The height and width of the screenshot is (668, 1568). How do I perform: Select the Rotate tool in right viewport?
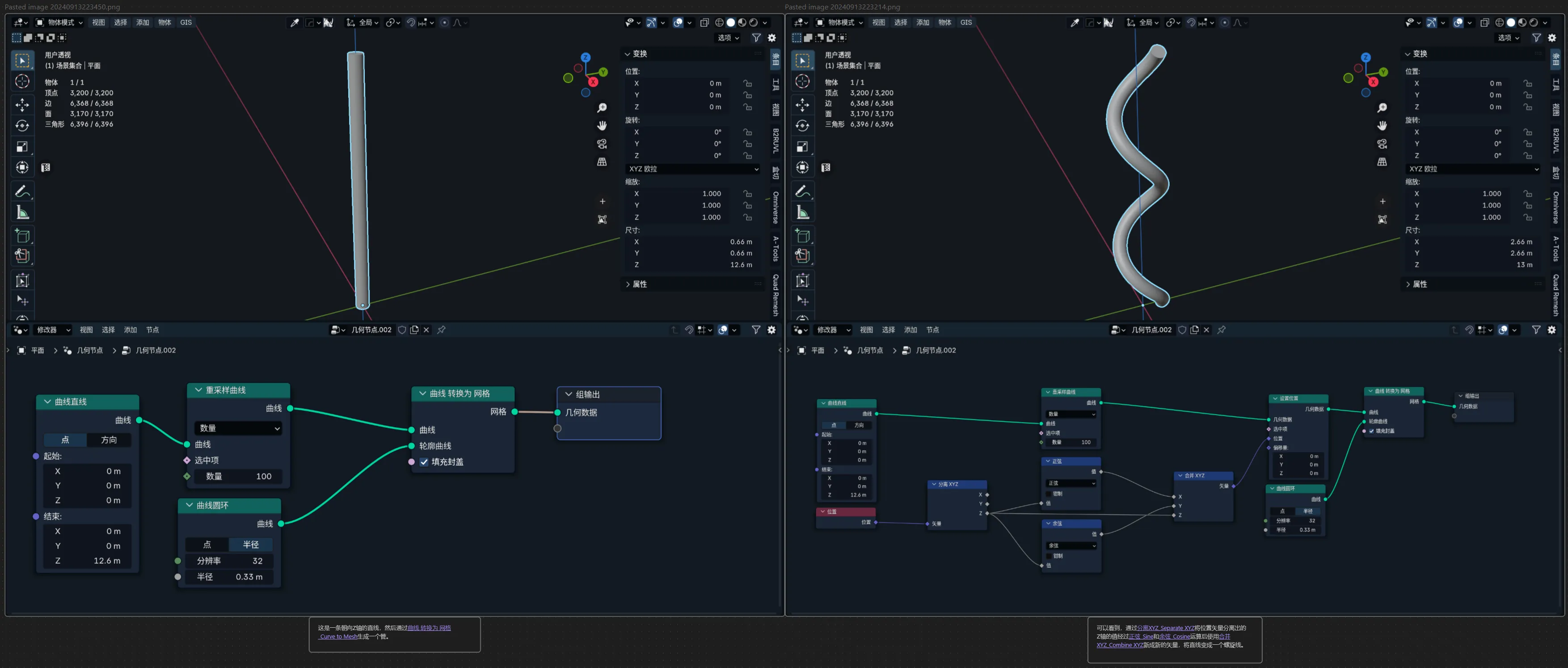pos(802,126)
